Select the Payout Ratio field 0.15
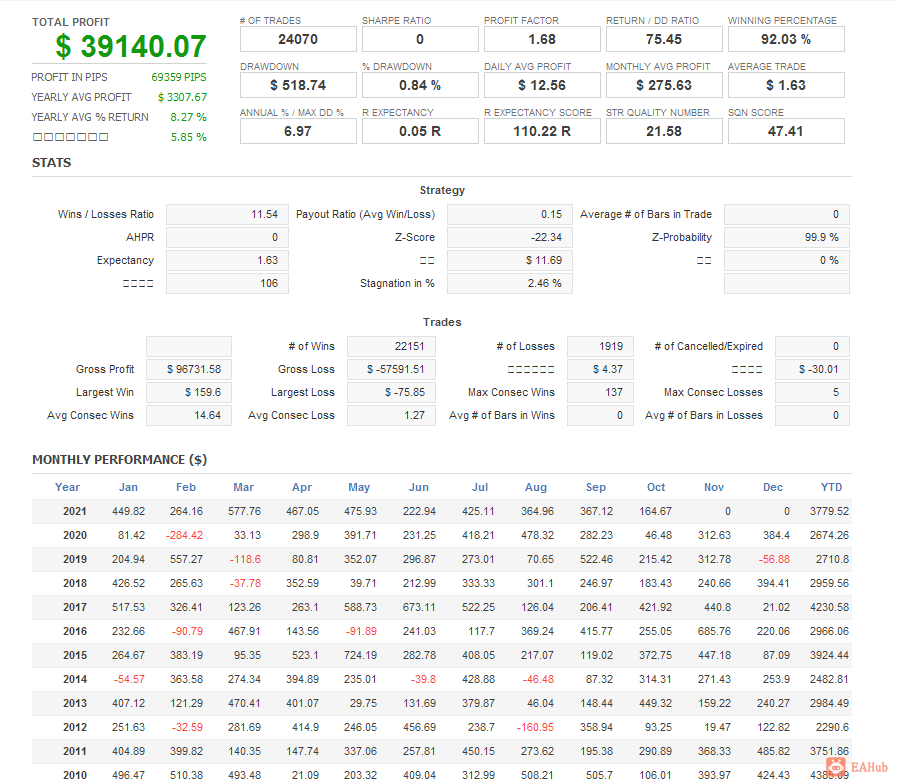 [510, 215]
